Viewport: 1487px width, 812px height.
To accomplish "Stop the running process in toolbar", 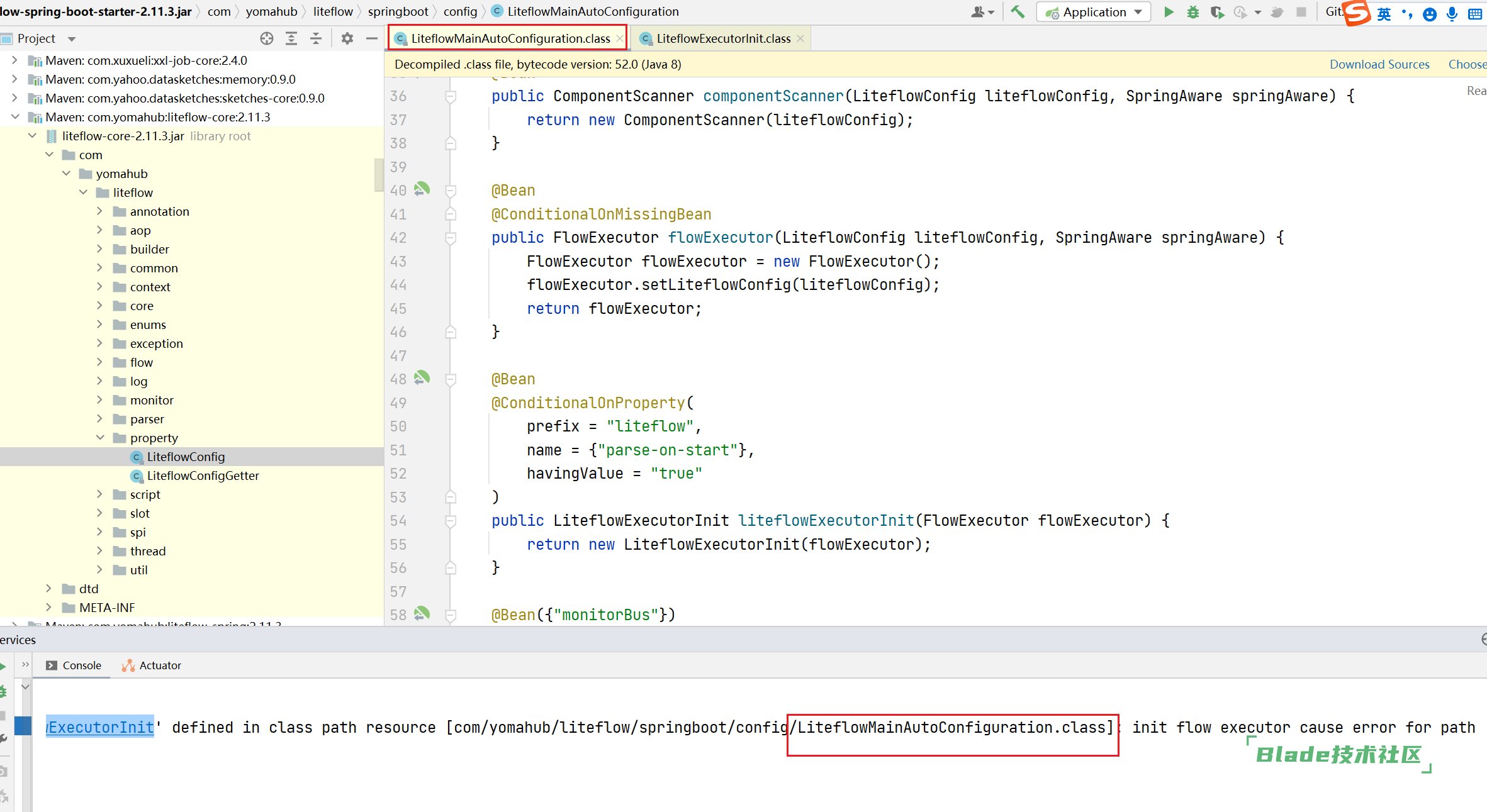I will point(1301,12).
